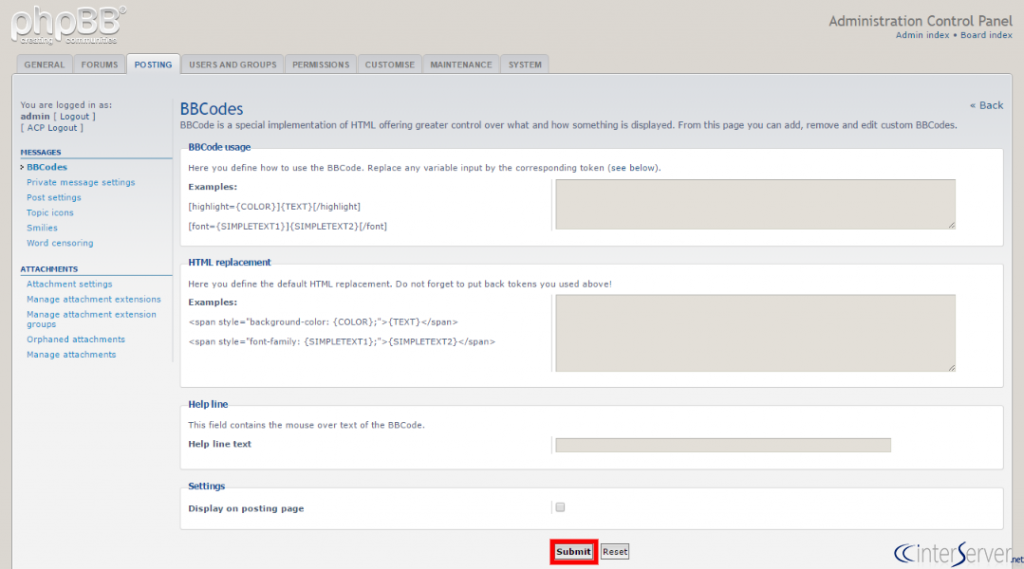Click the Display on posting page label

point(246,508)
